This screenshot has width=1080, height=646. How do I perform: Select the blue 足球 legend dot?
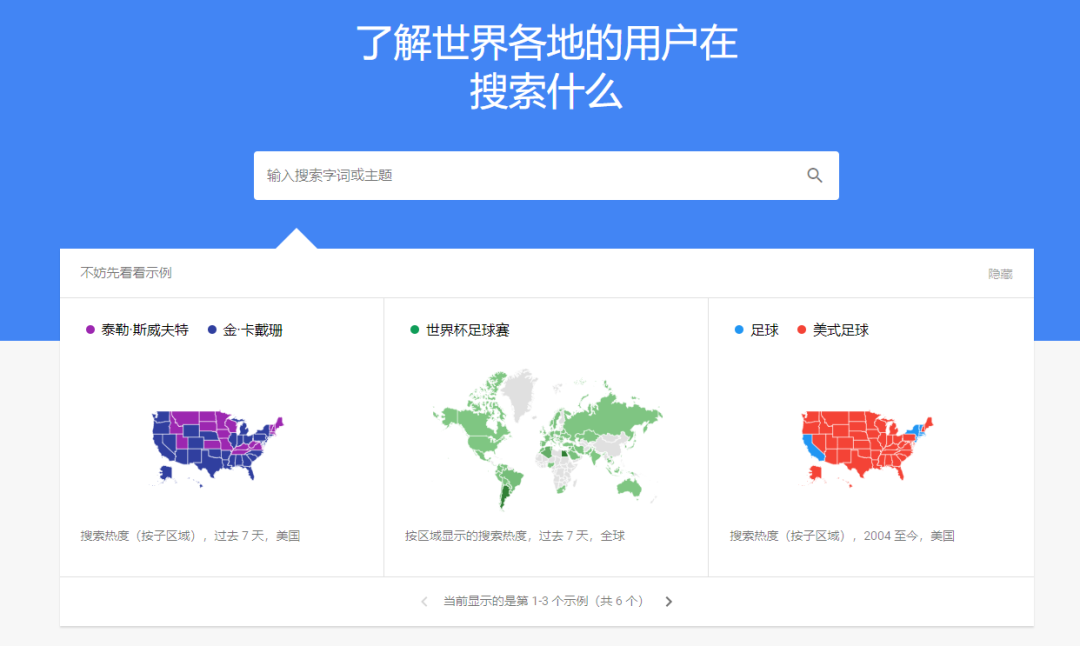coord(737,329)
